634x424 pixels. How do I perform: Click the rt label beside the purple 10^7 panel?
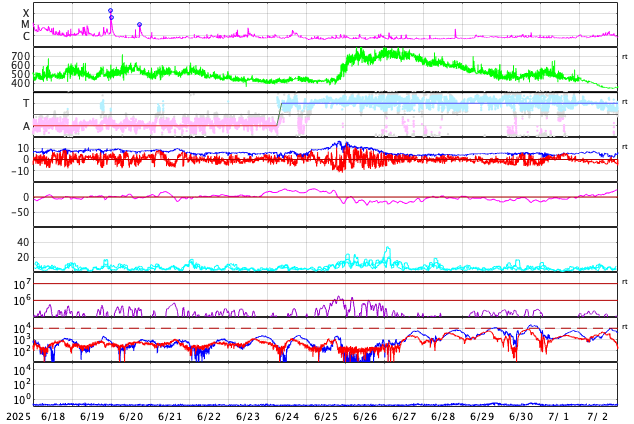coord(624,281)
